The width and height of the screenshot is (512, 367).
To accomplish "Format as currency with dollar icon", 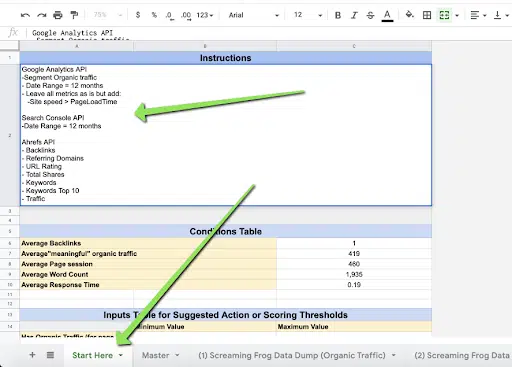I will coord(138,15).
